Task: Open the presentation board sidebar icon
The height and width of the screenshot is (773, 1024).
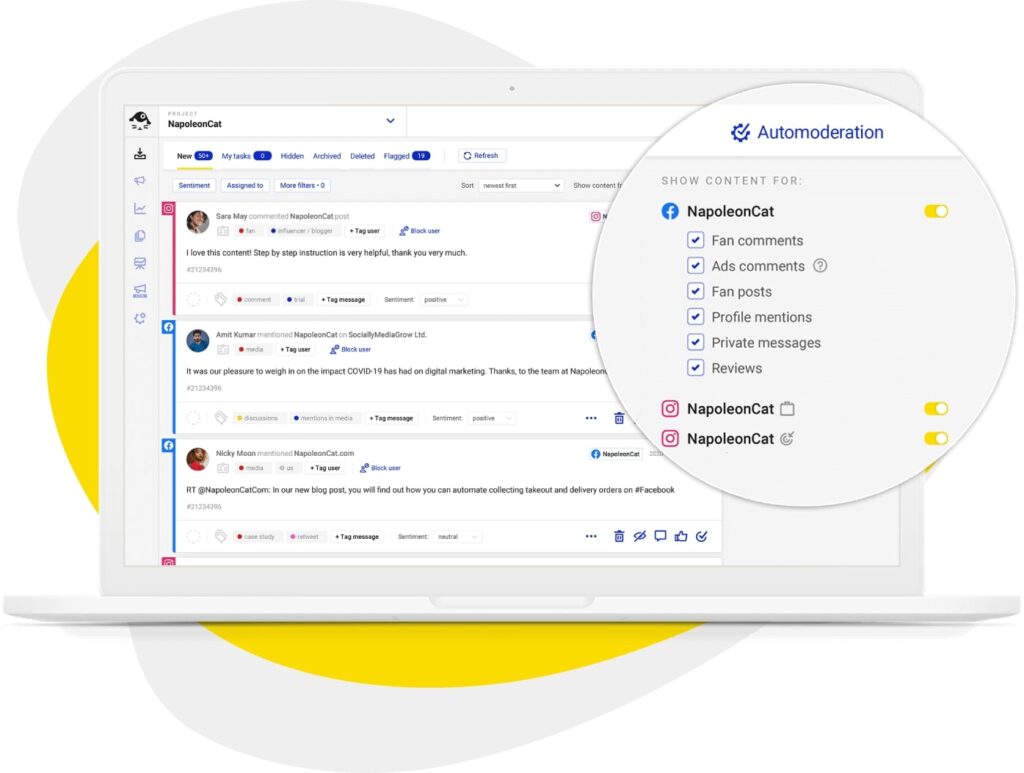Action: (140, 263)
